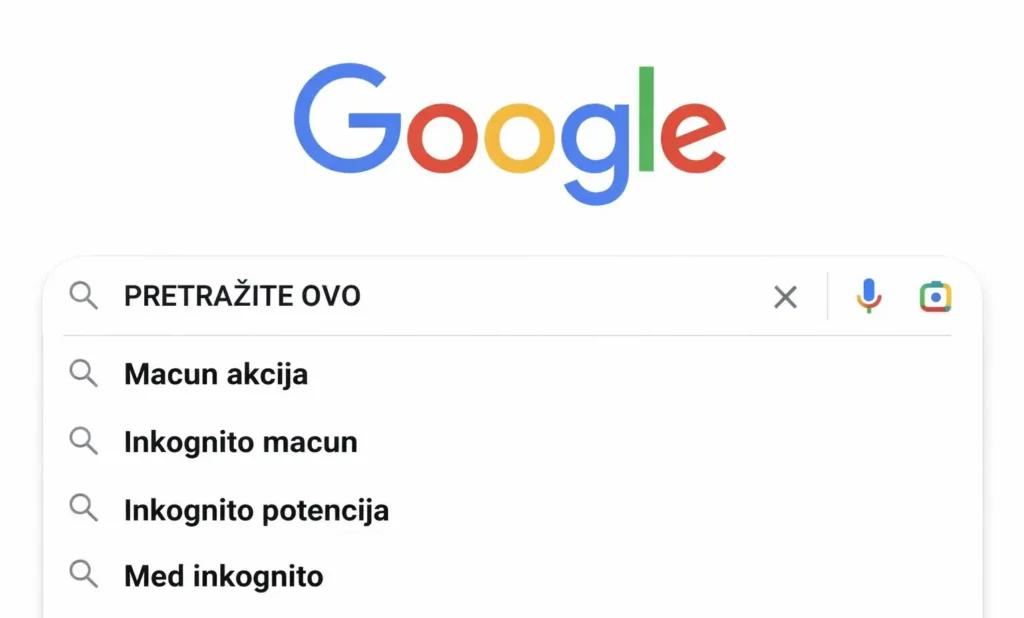Image resolution: width=1024 pixels, height=618 pixels.
Task: Click the search icon beside Macun akcija
Action: (84, 374)
